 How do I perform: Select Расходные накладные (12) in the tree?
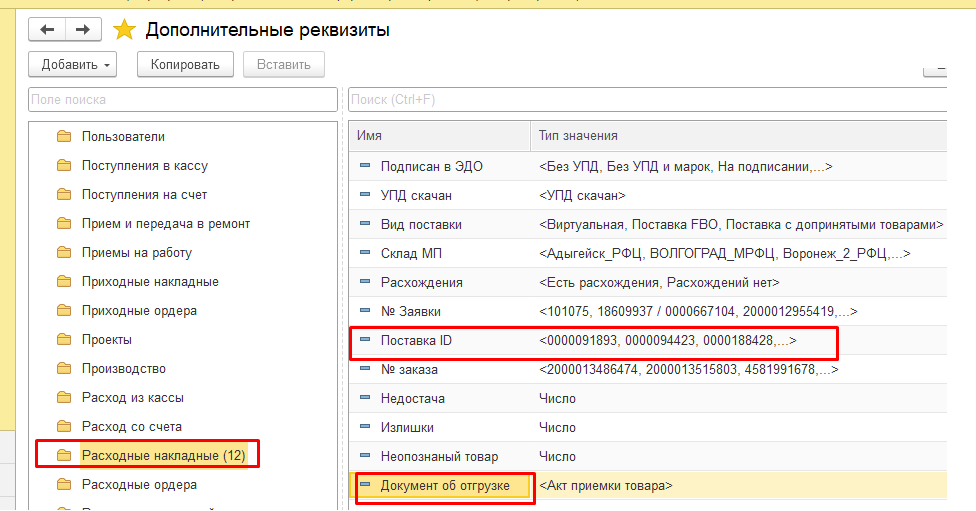click(x=164, y=456)
